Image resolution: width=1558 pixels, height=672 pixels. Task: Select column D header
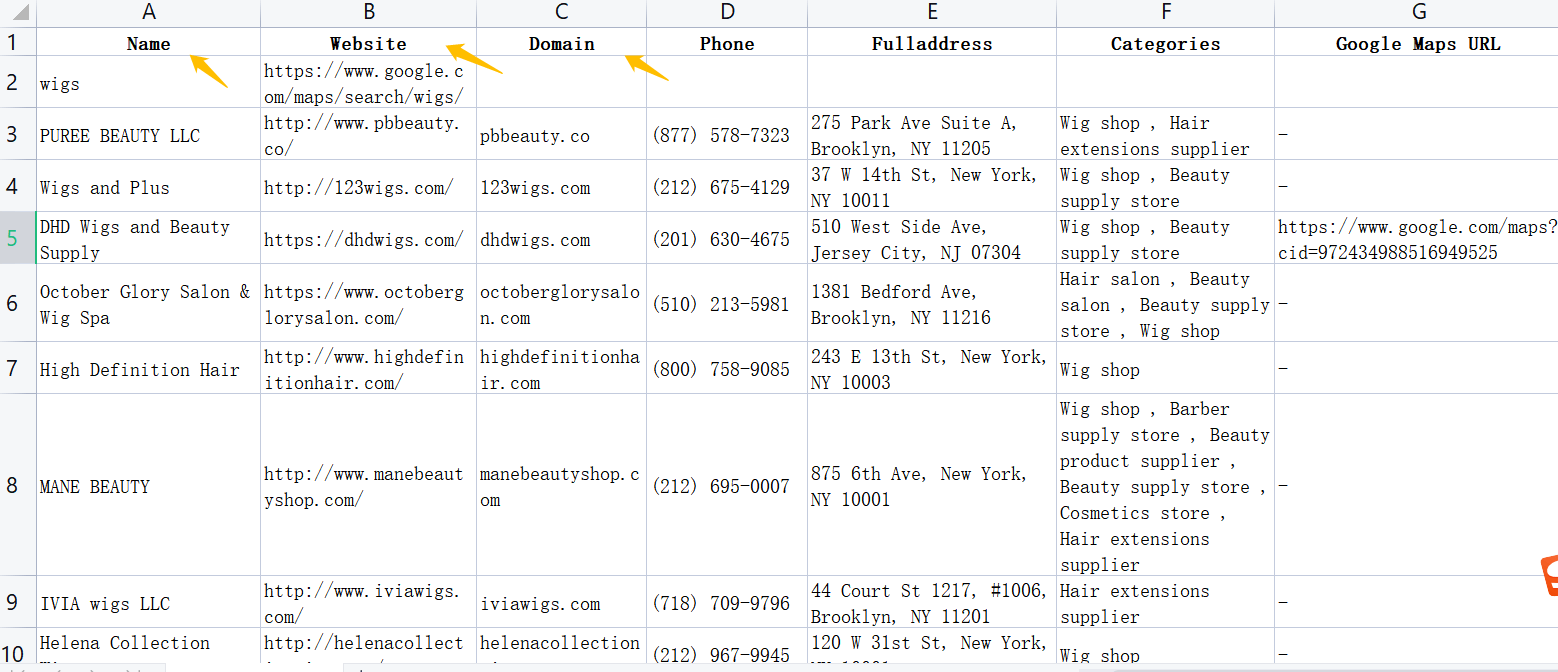(727, 12)
